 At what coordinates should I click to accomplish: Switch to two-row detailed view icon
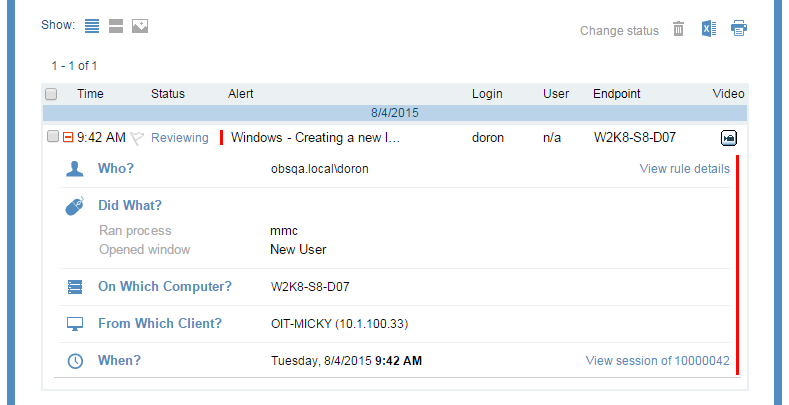116,26
